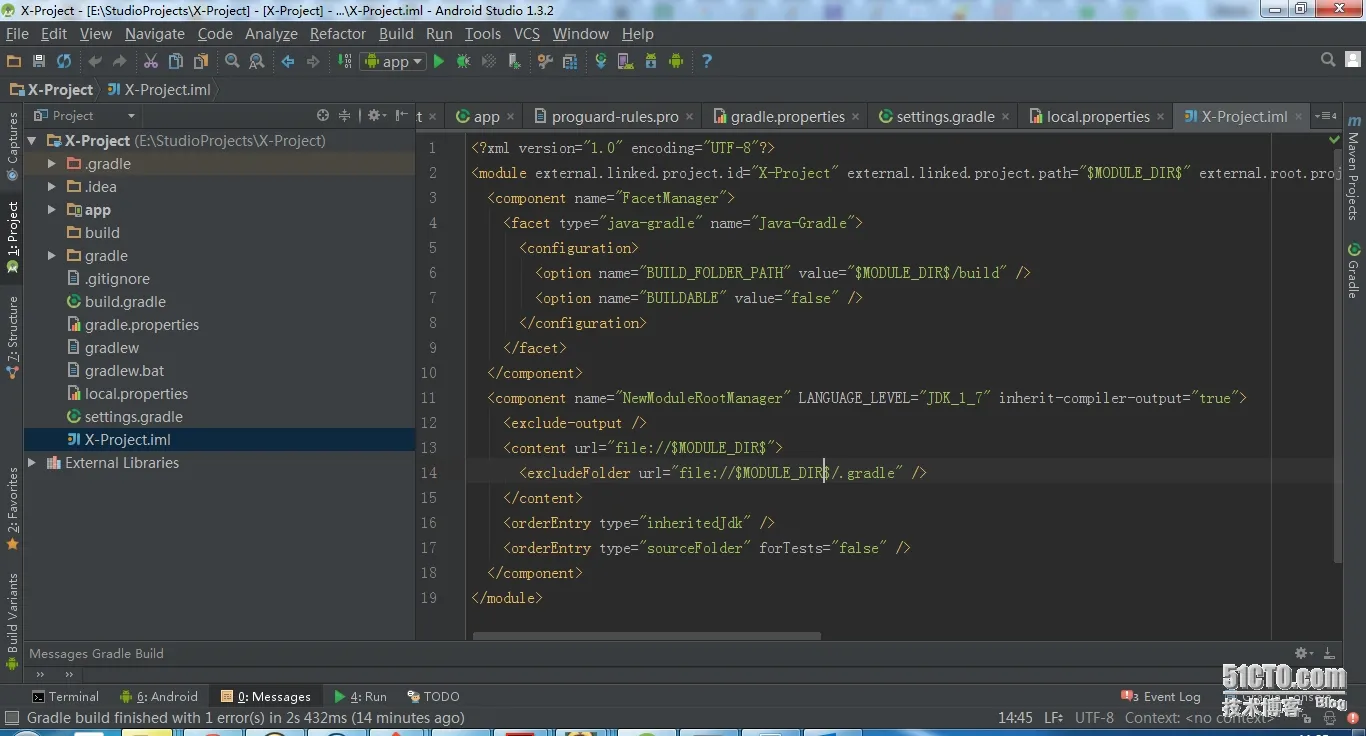
Task: Close the local.properties tab
Action: click(1160, 117)
